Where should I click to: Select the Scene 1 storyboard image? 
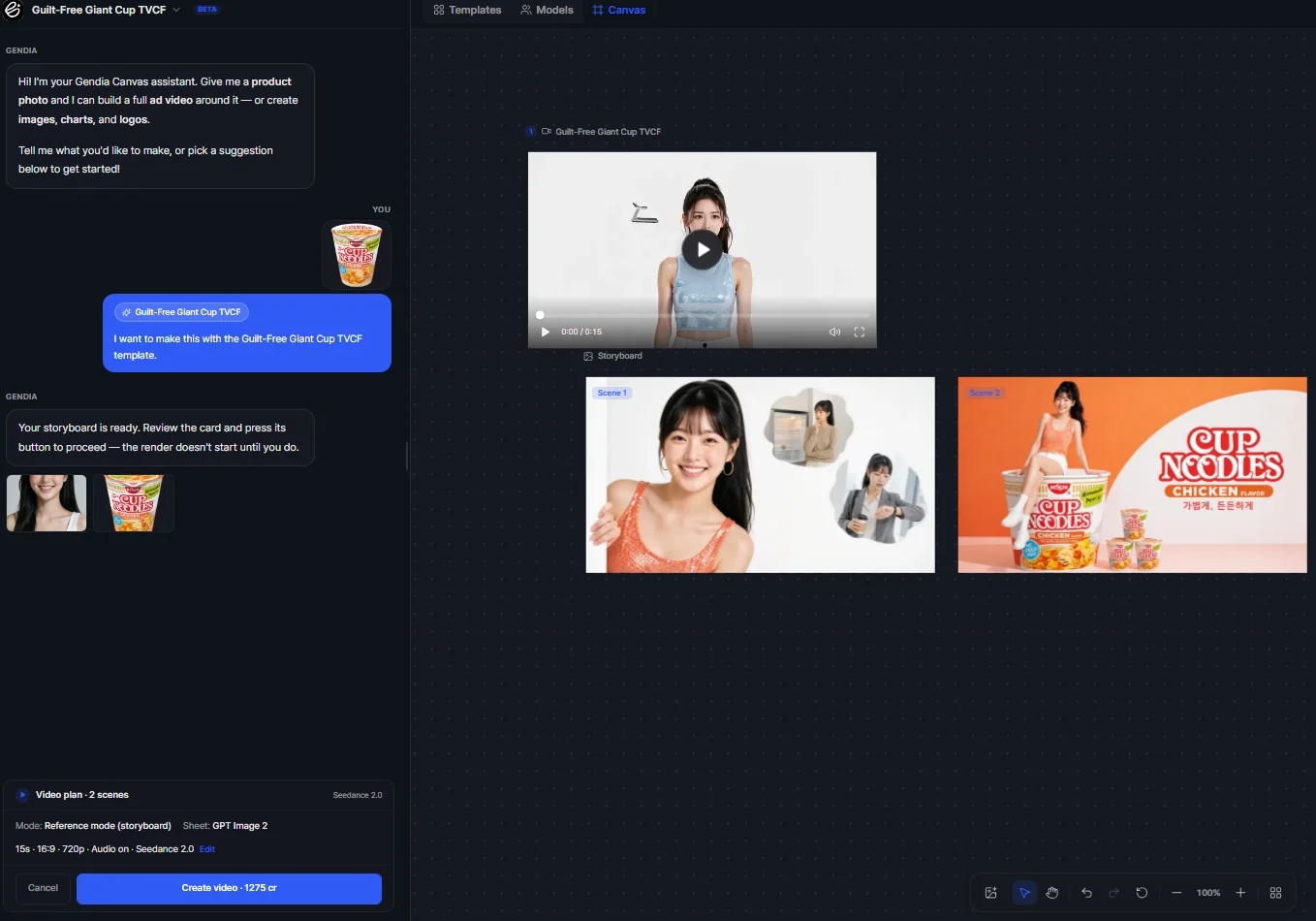point(761,475)
